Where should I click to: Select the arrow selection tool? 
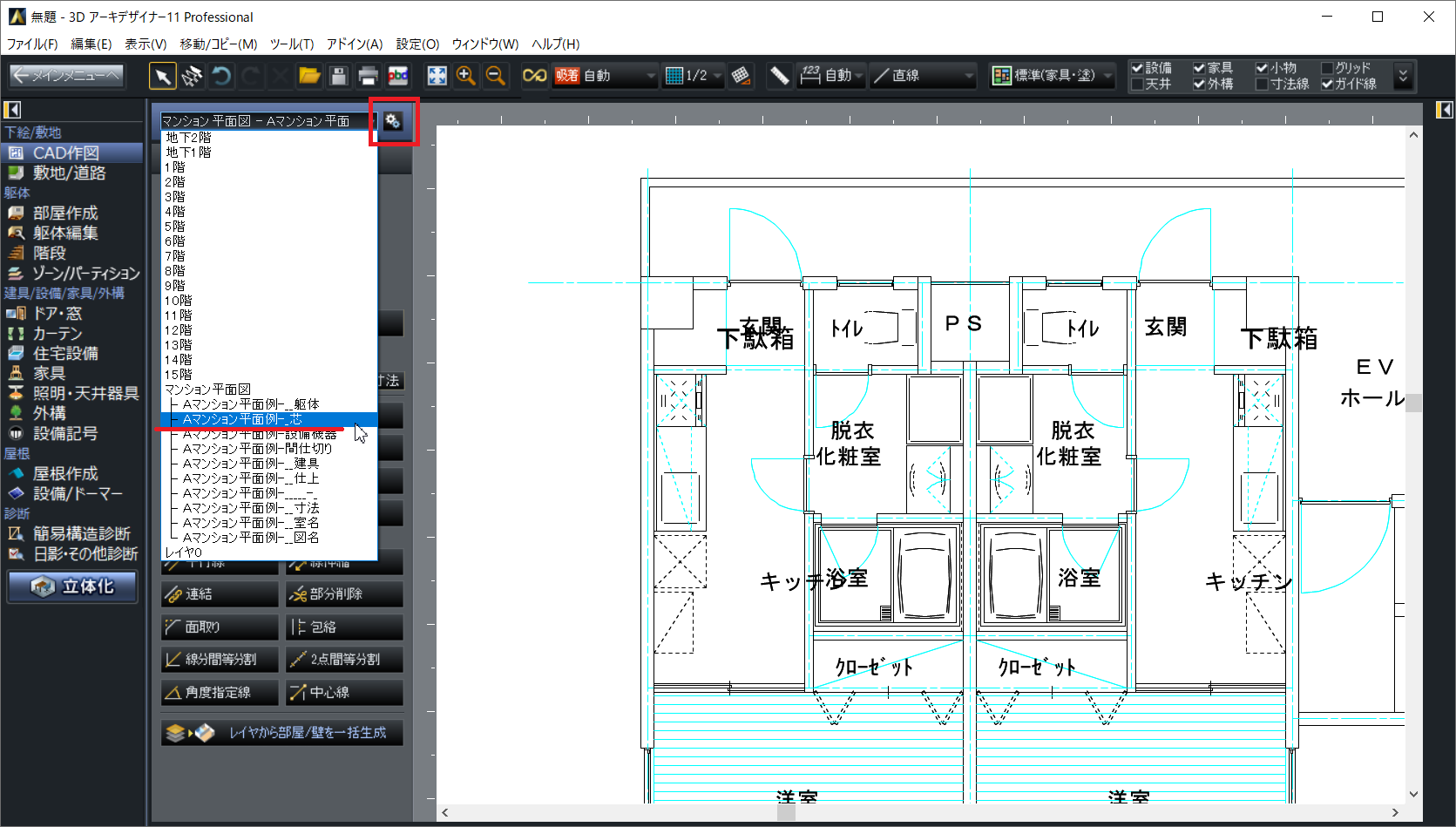(162, 77)
